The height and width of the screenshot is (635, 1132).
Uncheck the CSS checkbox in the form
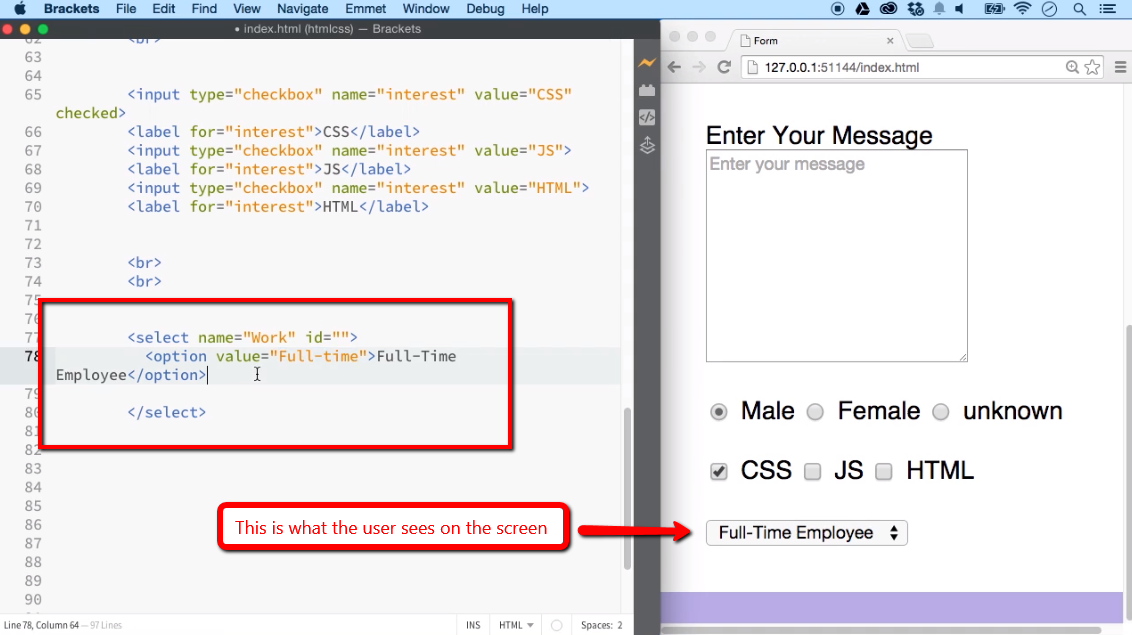coord(718,471)
